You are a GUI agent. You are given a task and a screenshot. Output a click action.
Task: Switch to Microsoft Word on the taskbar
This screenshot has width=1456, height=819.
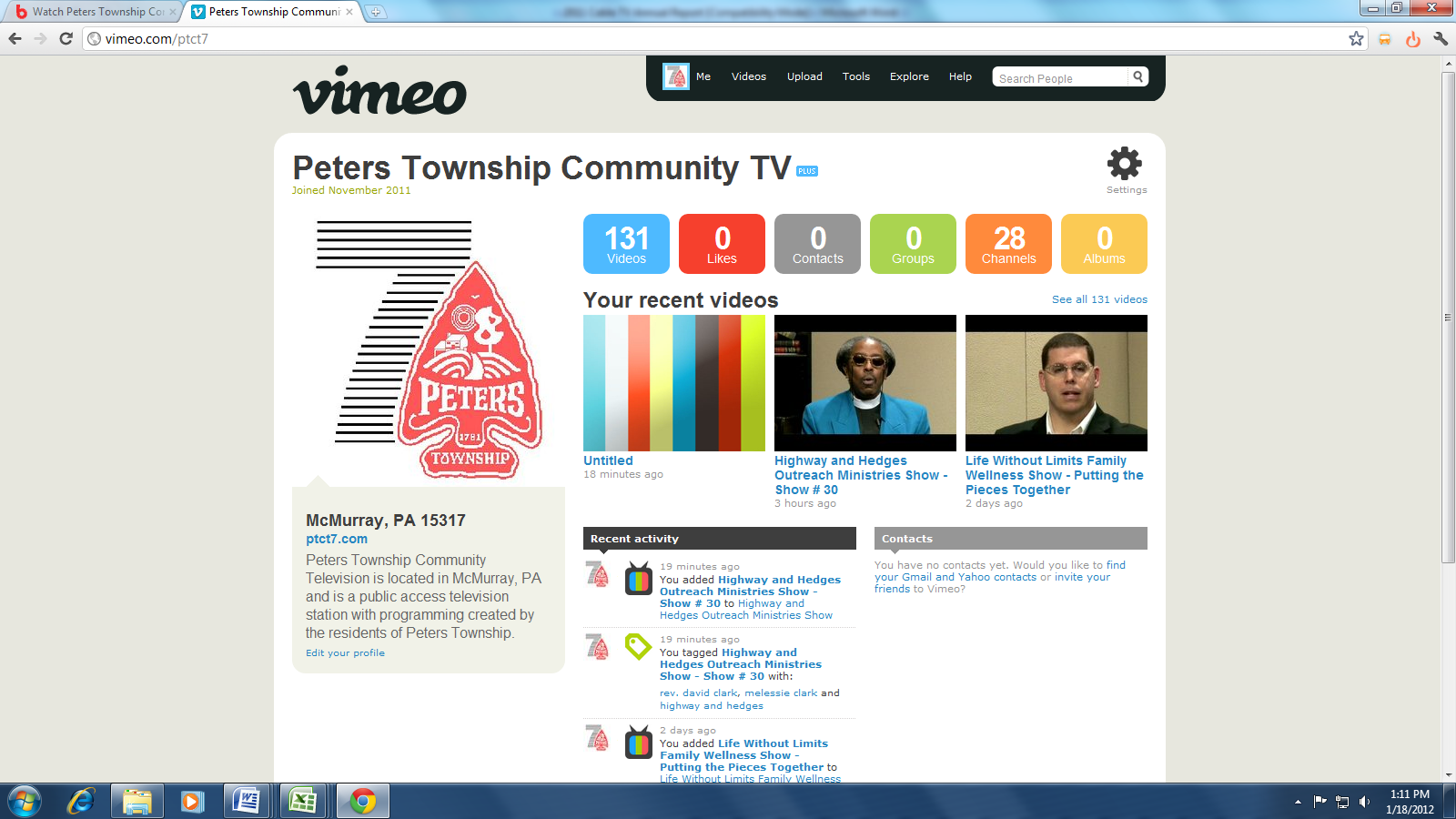click(246, 801)
